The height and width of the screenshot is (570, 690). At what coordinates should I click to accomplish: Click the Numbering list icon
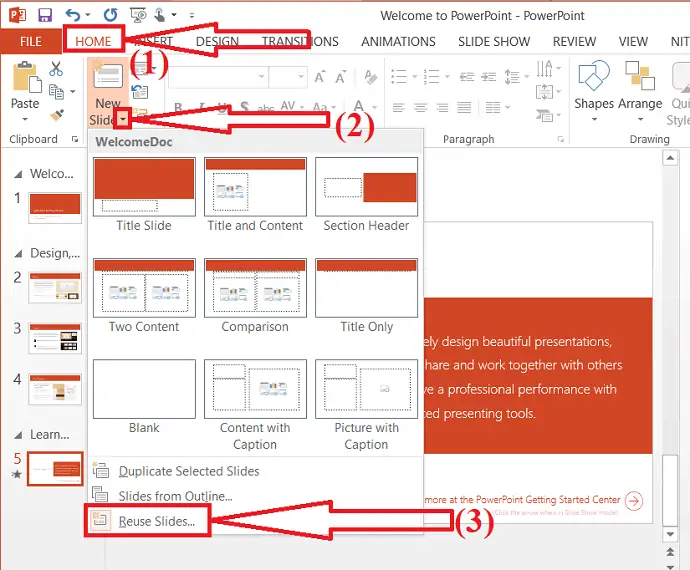point(432,77)
